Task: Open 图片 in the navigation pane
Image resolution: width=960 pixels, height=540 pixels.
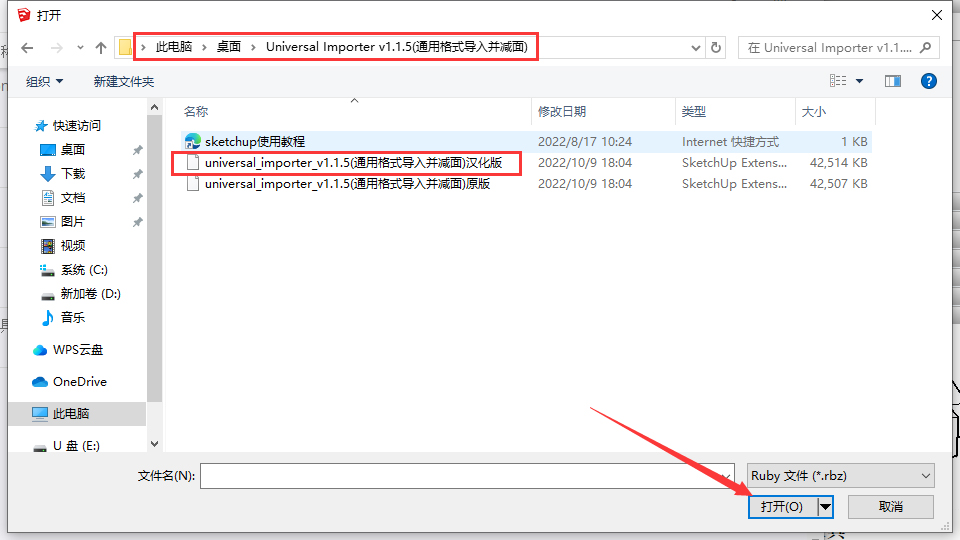Action: coord(62,222)
